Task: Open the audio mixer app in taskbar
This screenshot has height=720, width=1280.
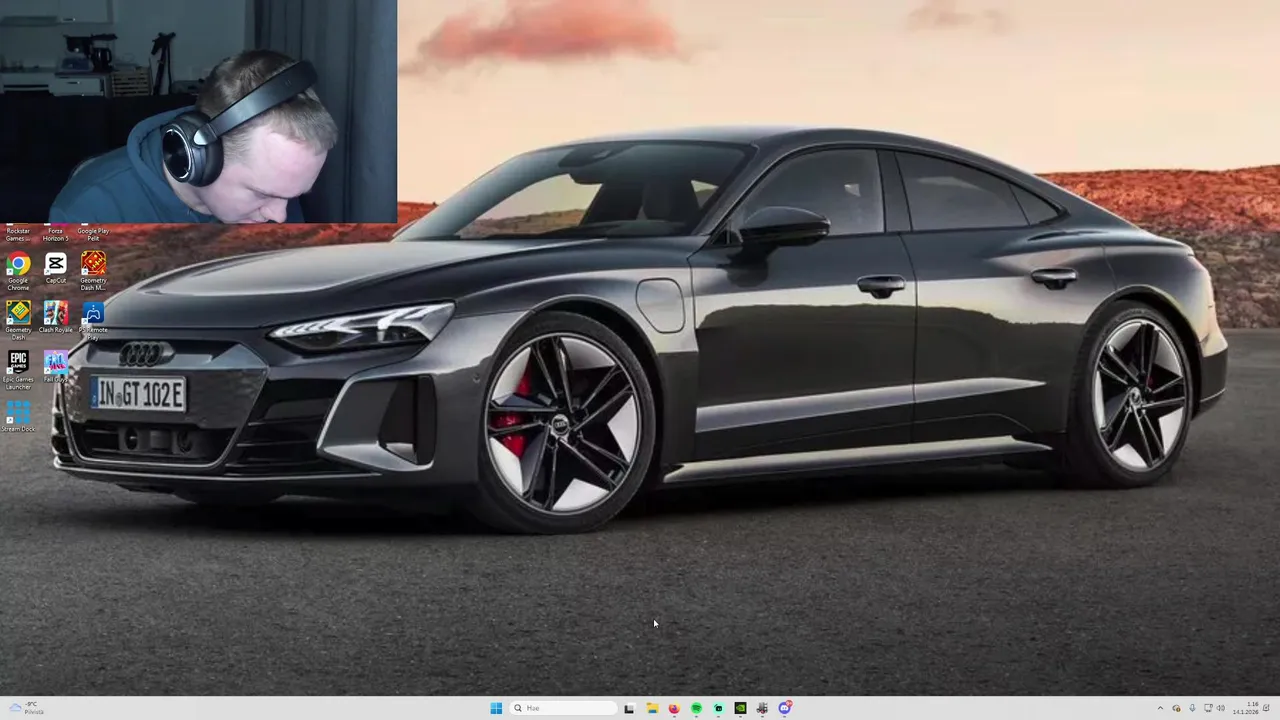Action: coord(762,708)
